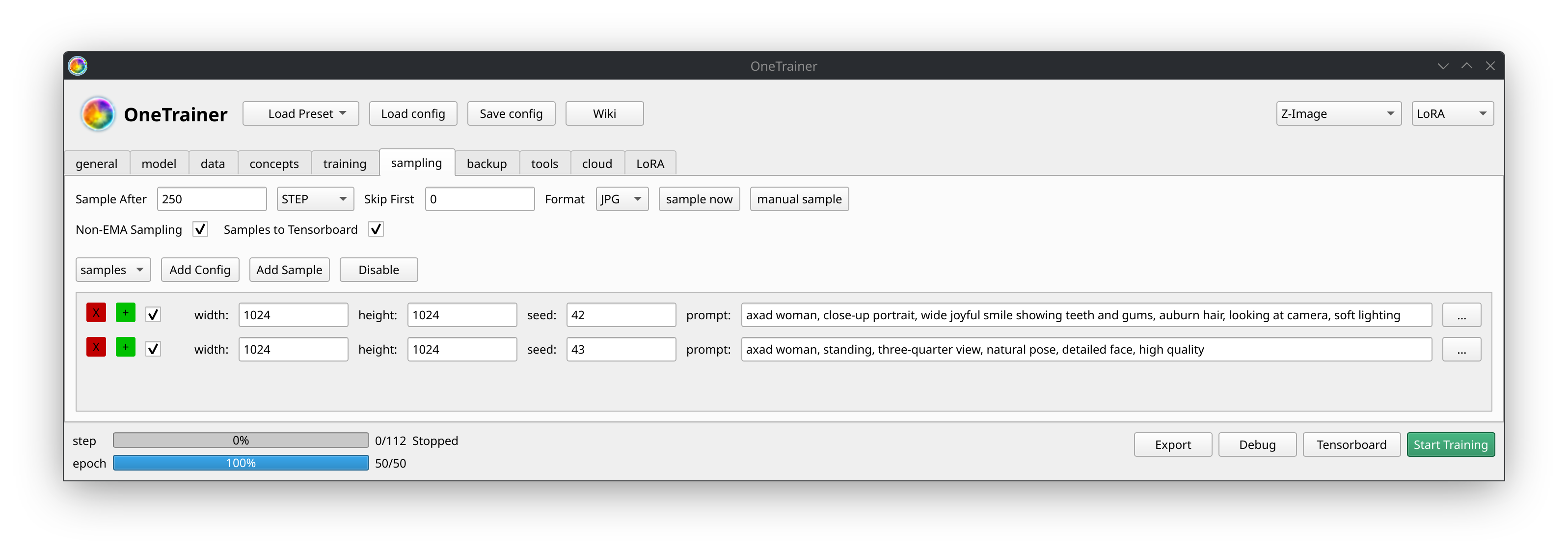
Task: Click the Export button
Action: (1173, 445)
